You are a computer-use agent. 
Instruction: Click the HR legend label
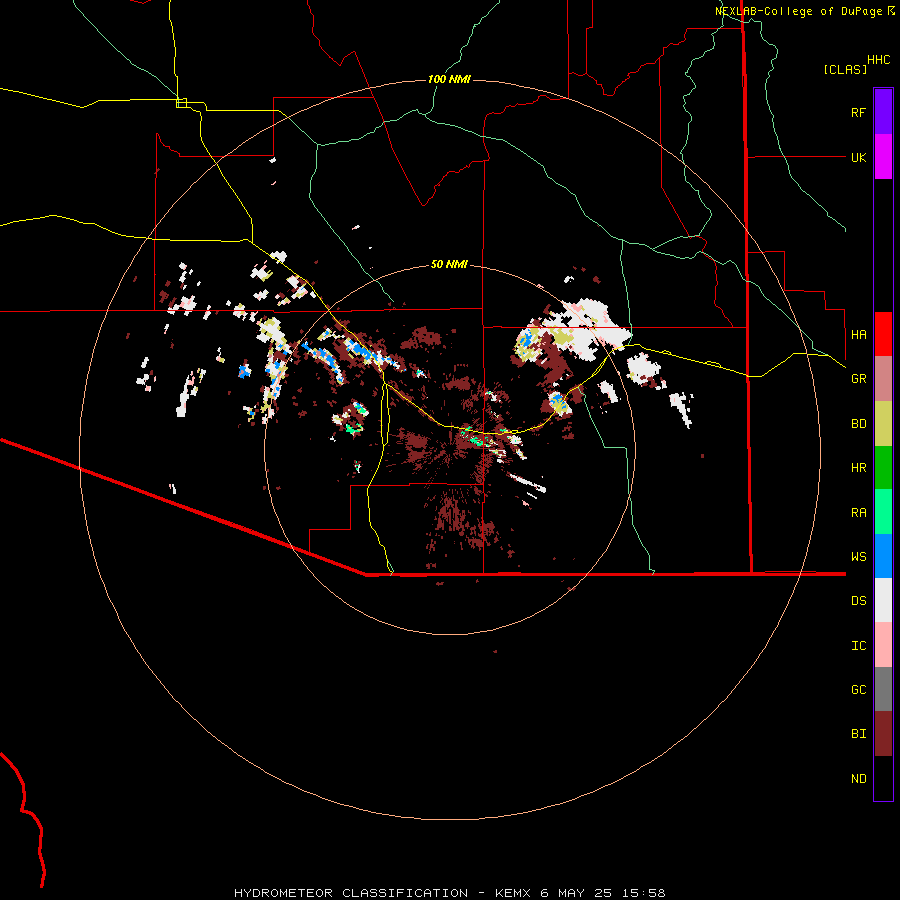pyautogui.click(x=858, y=468)
